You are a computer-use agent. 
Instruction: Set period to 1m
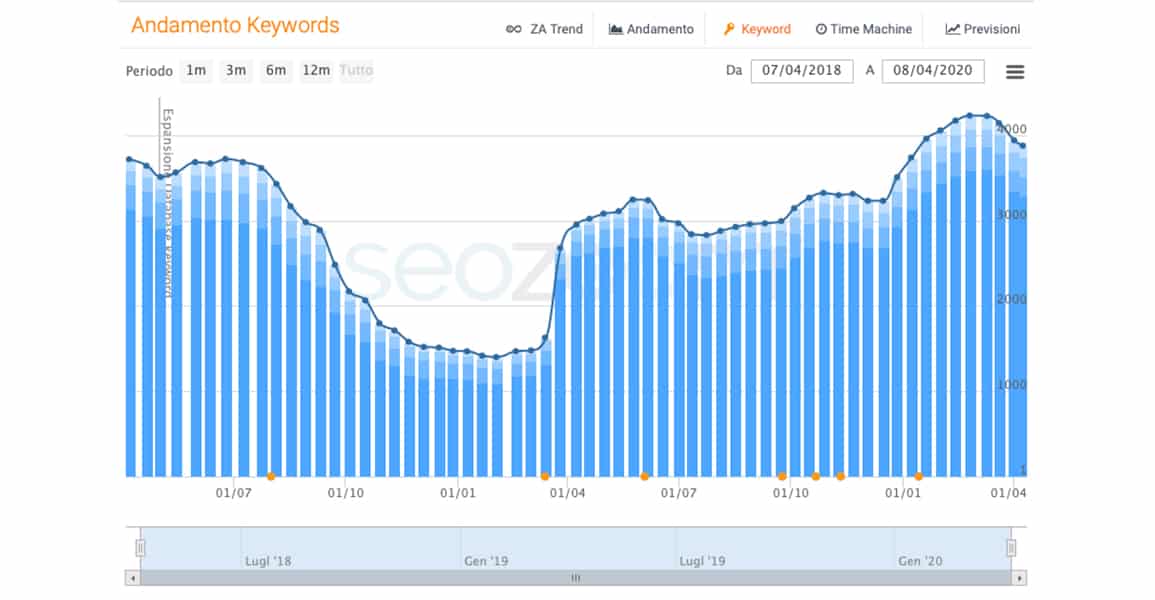click(196, 71)
